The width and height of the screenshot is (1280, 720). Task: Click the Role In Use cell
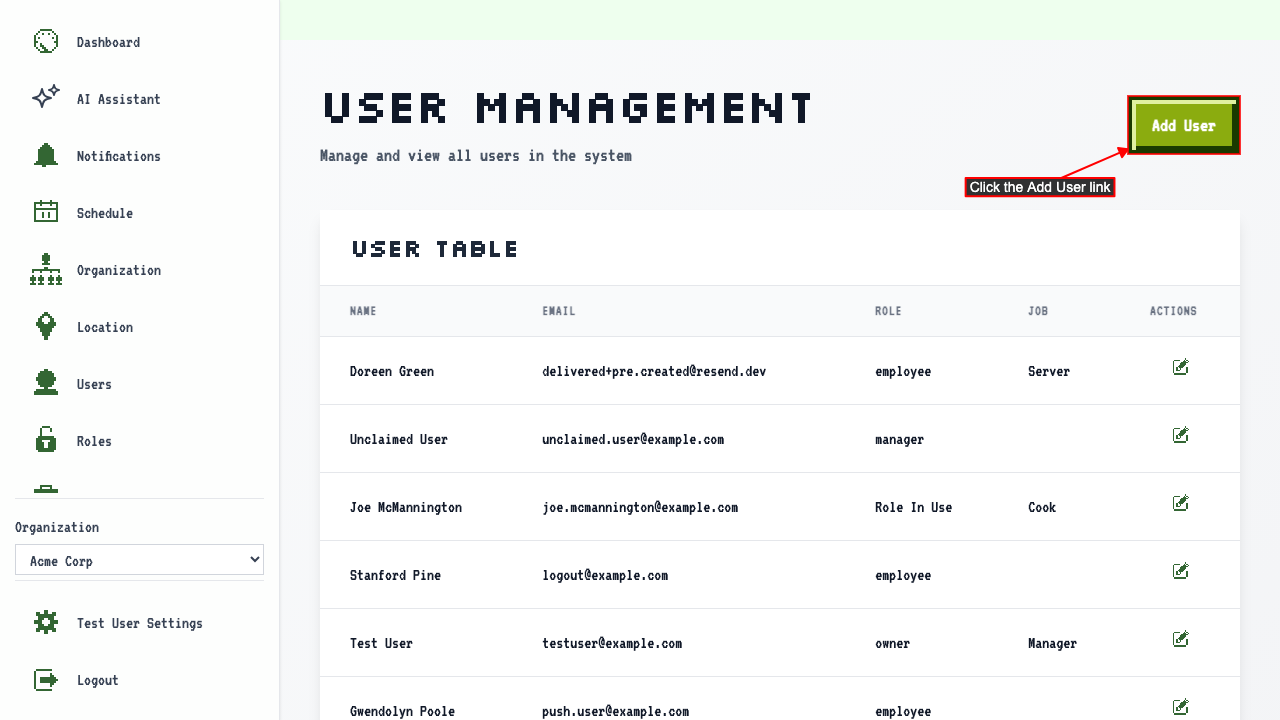point(913,507)
